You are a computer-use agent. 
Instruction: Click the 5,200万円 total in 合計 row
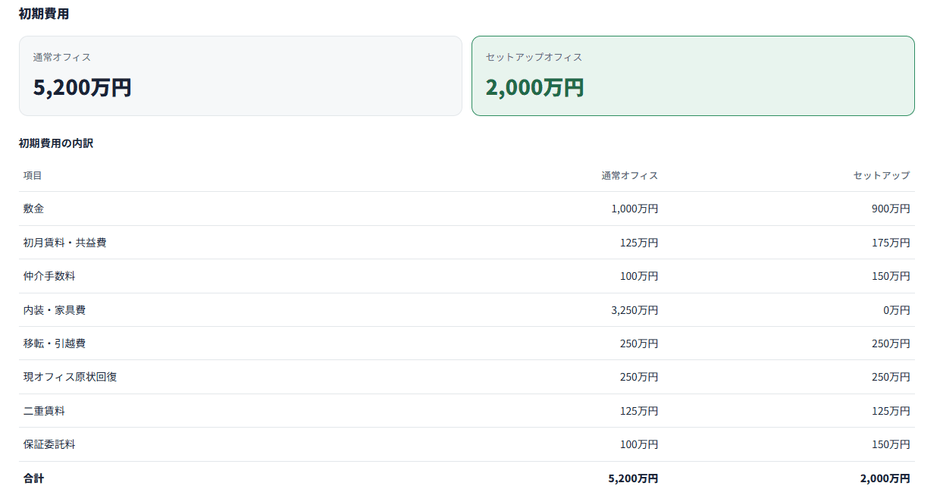pyautogui.click(x=633, y=479)
